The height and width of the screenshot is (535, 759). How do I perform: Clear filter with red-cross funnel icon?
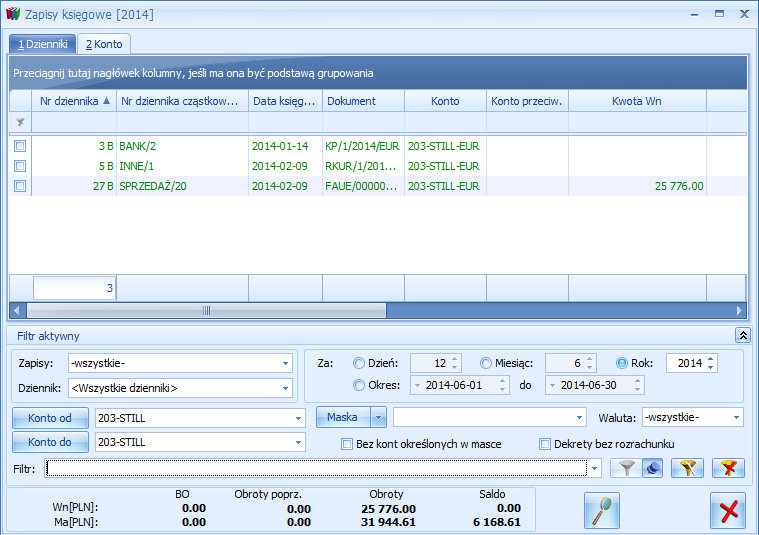coord(728,468)
